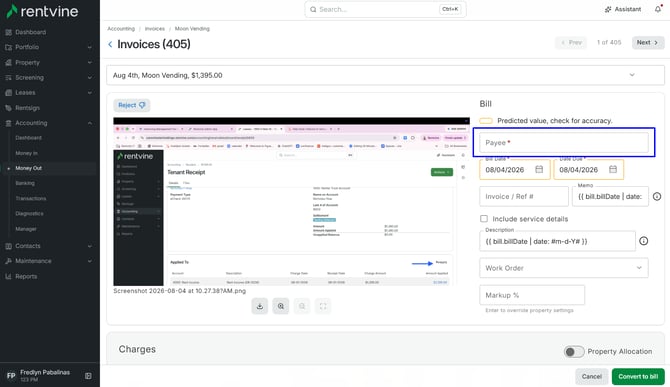The height and width of the screenshot is (387, 670).
Task: Toggle Property Allocation switch
Action: point(574,352)
